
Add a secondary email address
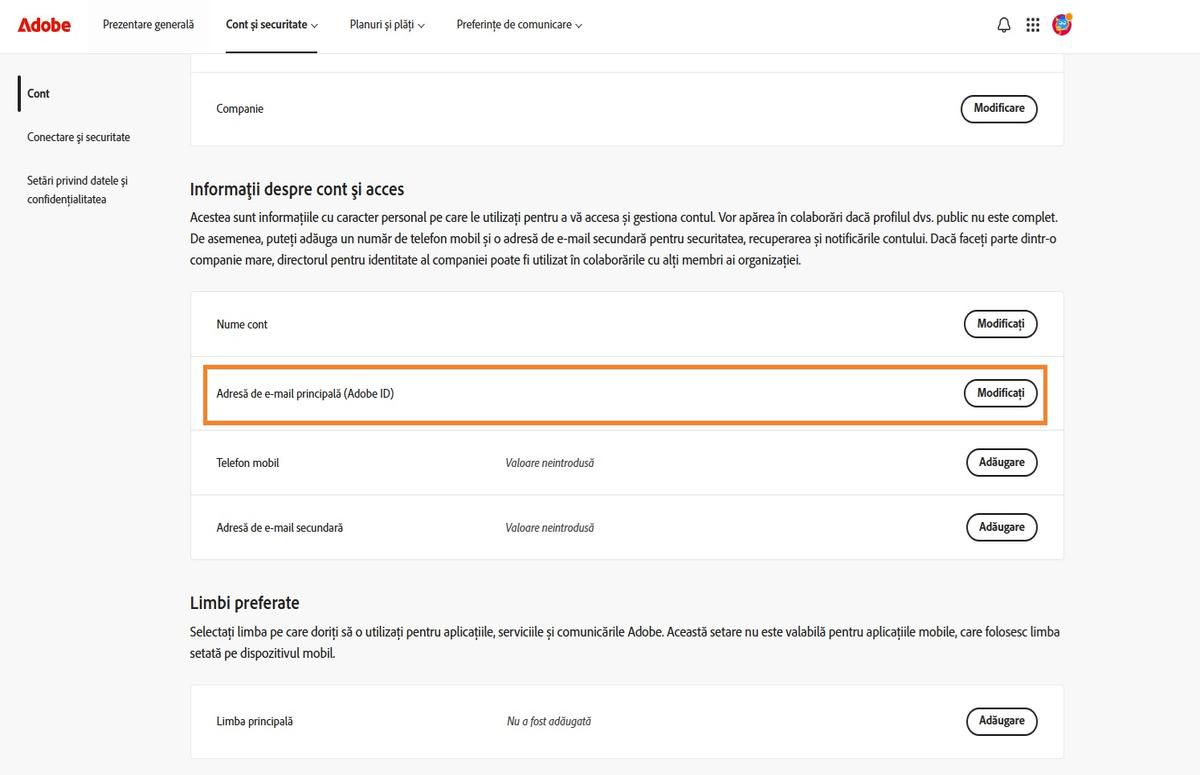tap(1001, 527)
